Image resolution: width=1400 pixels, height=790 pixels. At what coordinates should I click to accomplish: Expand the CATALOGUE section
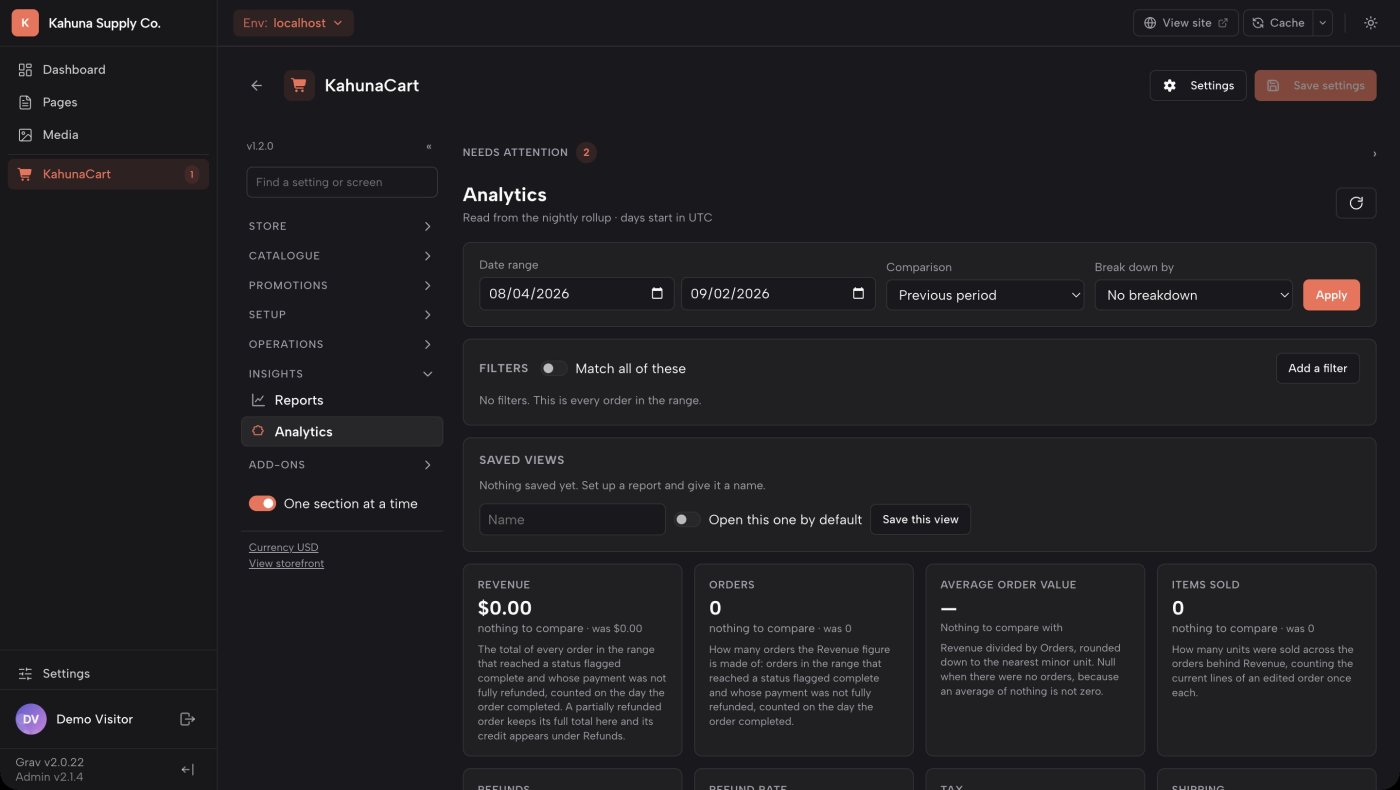[x=341, y=256]
